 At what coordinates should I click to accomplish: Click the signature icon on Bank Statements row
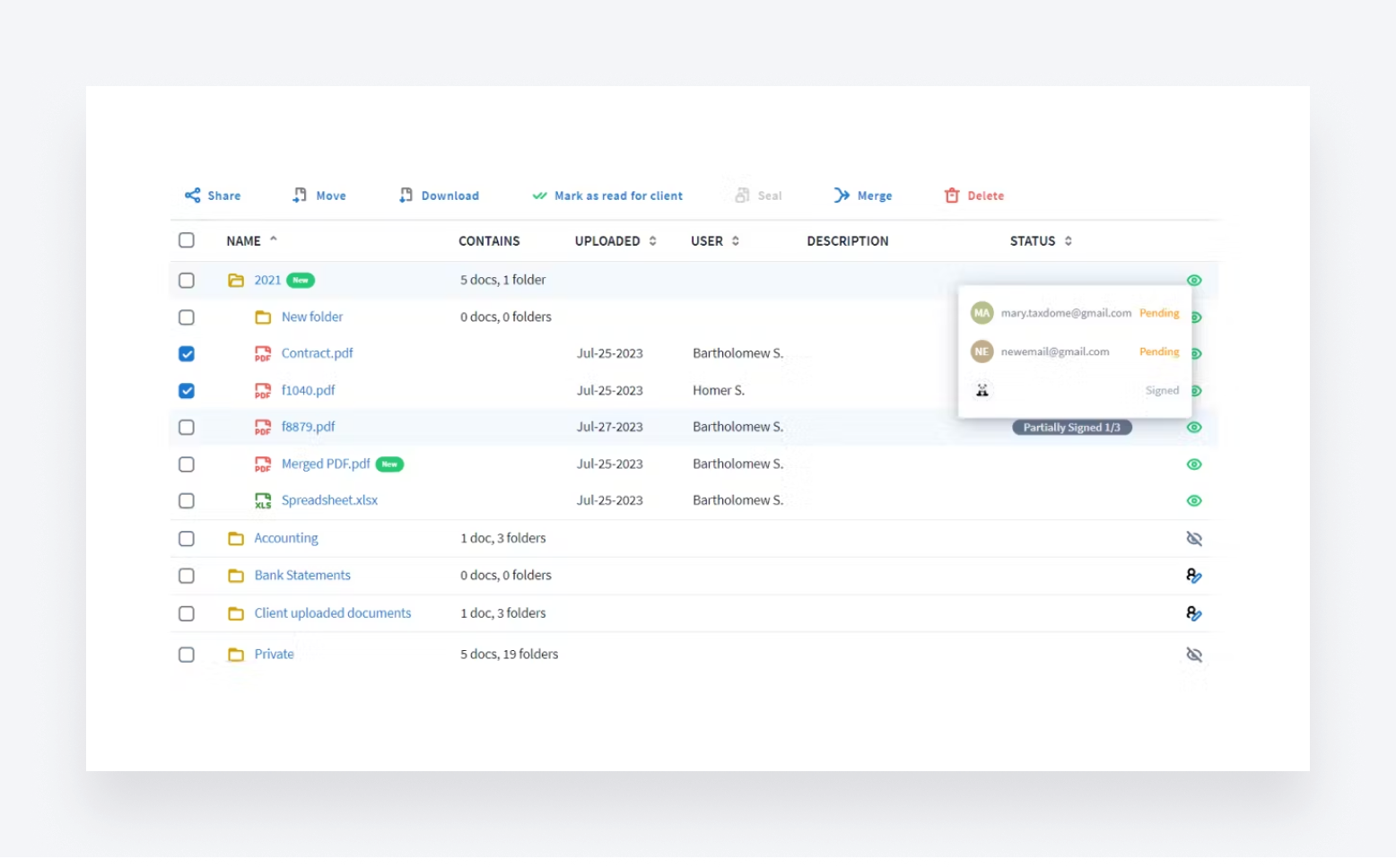coord(1194,576)
